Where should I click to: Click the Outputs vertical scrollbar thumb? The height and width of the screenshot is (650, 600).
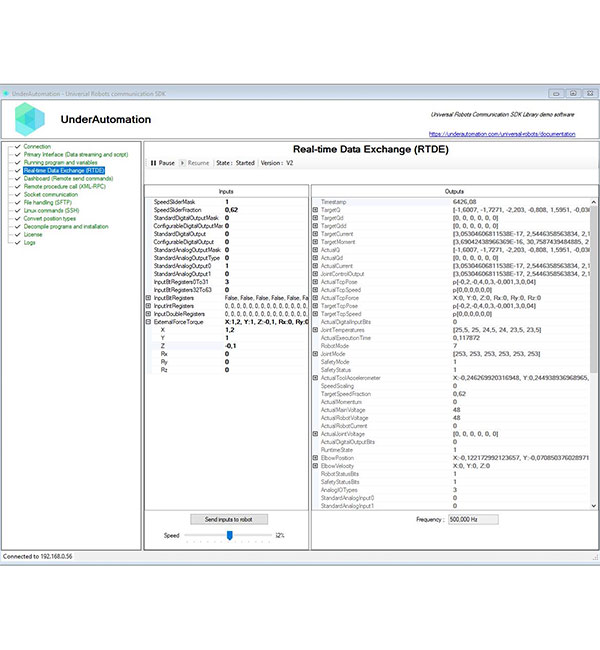tap(593, 289)
